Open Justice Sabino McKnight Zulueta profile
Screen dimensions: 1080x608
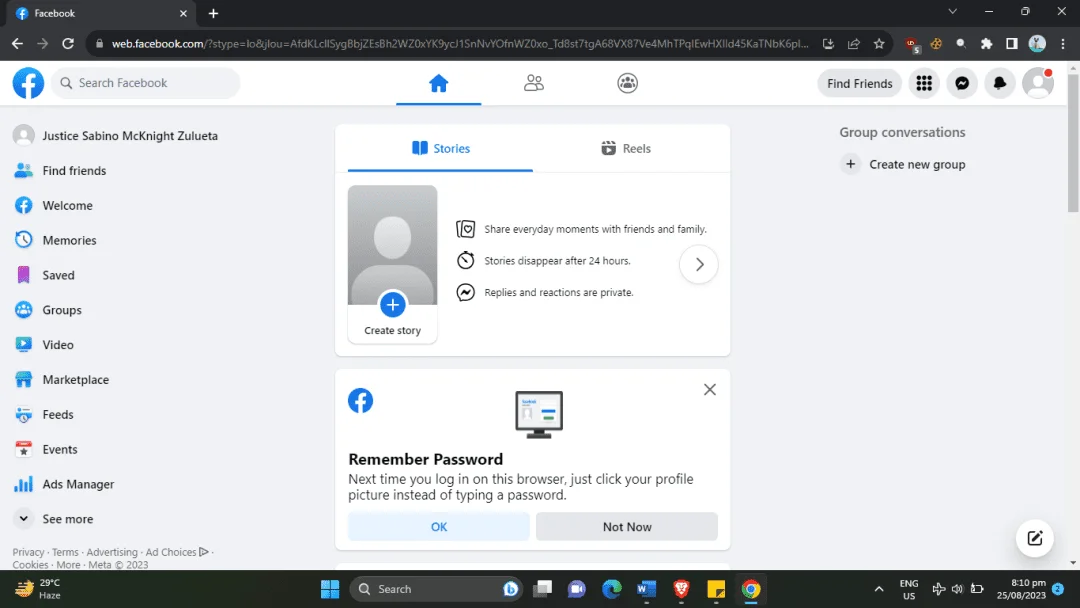pos(116,136)
